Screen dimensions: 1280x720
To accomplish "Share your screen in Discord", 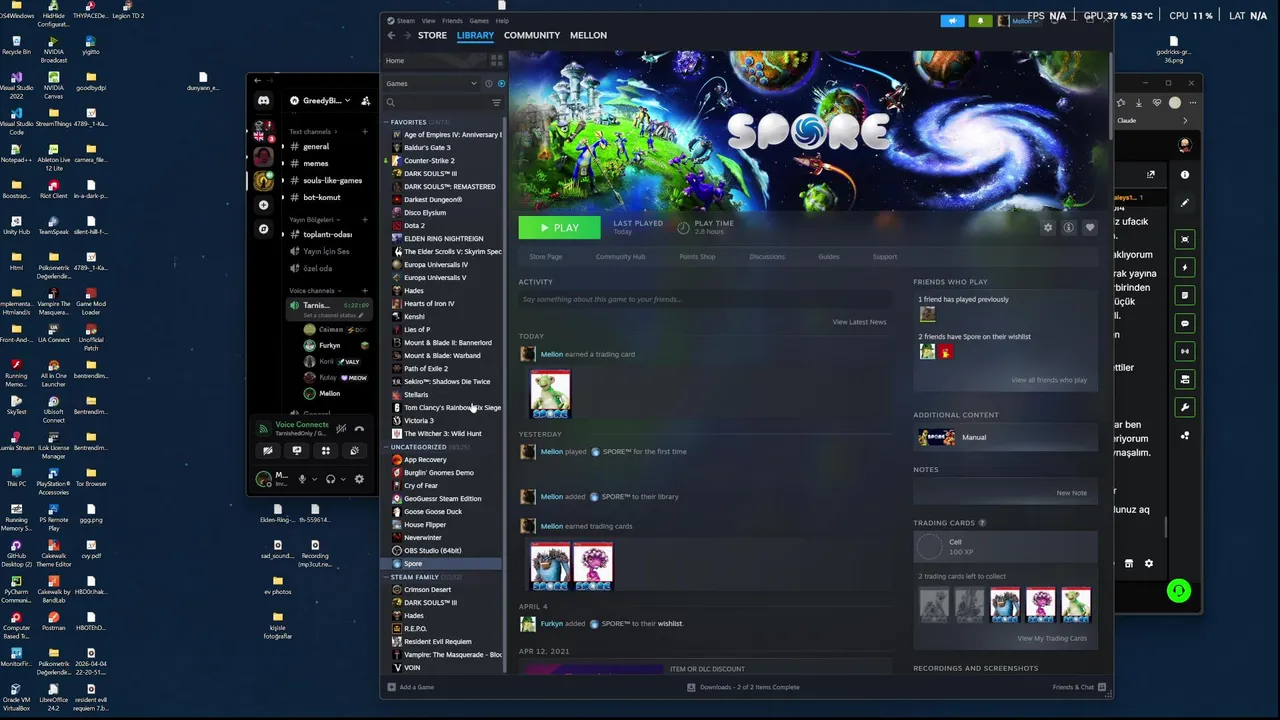I will click(296, 451).
